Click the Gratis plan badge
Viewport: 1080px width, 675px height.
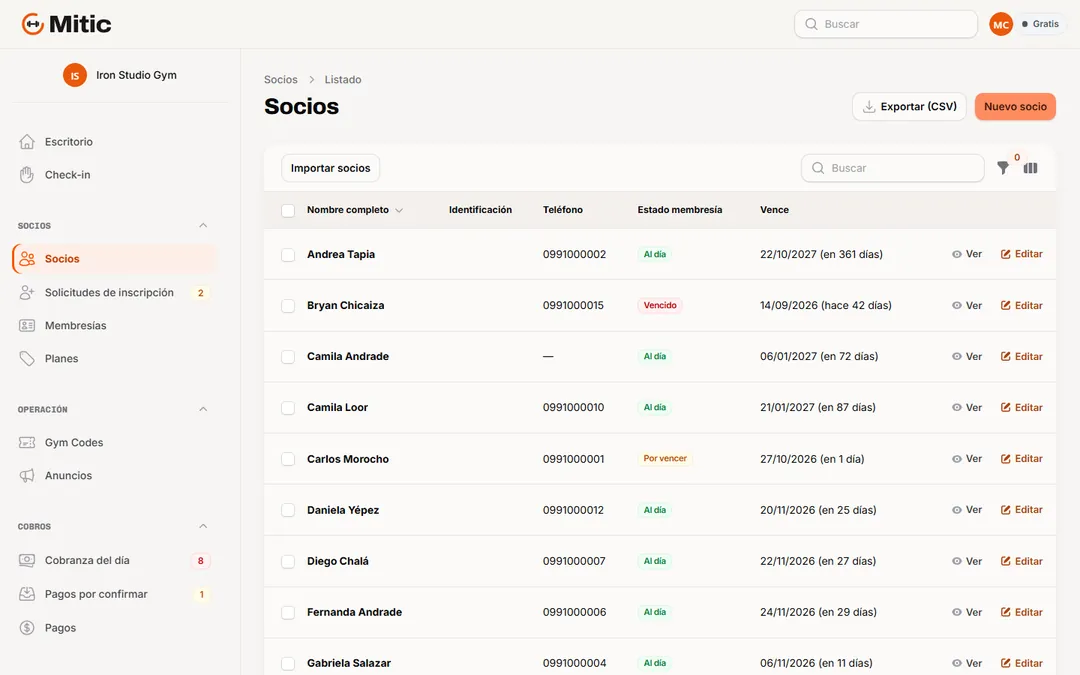tap(1041, 24)
